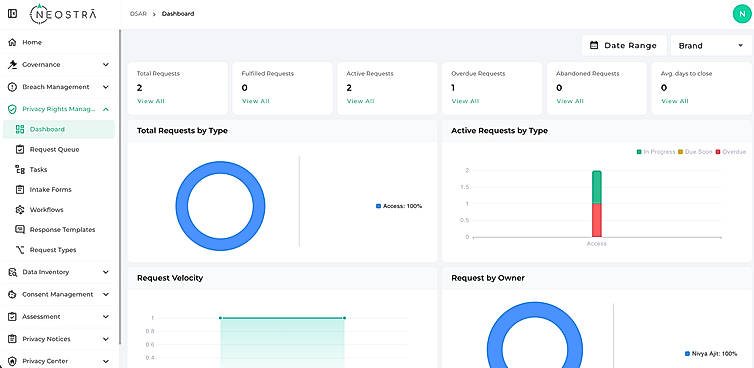The width and height of the screenshot is (754, 368).
Task: View All under Abandoned Requests
Action: tap(570, 101)
